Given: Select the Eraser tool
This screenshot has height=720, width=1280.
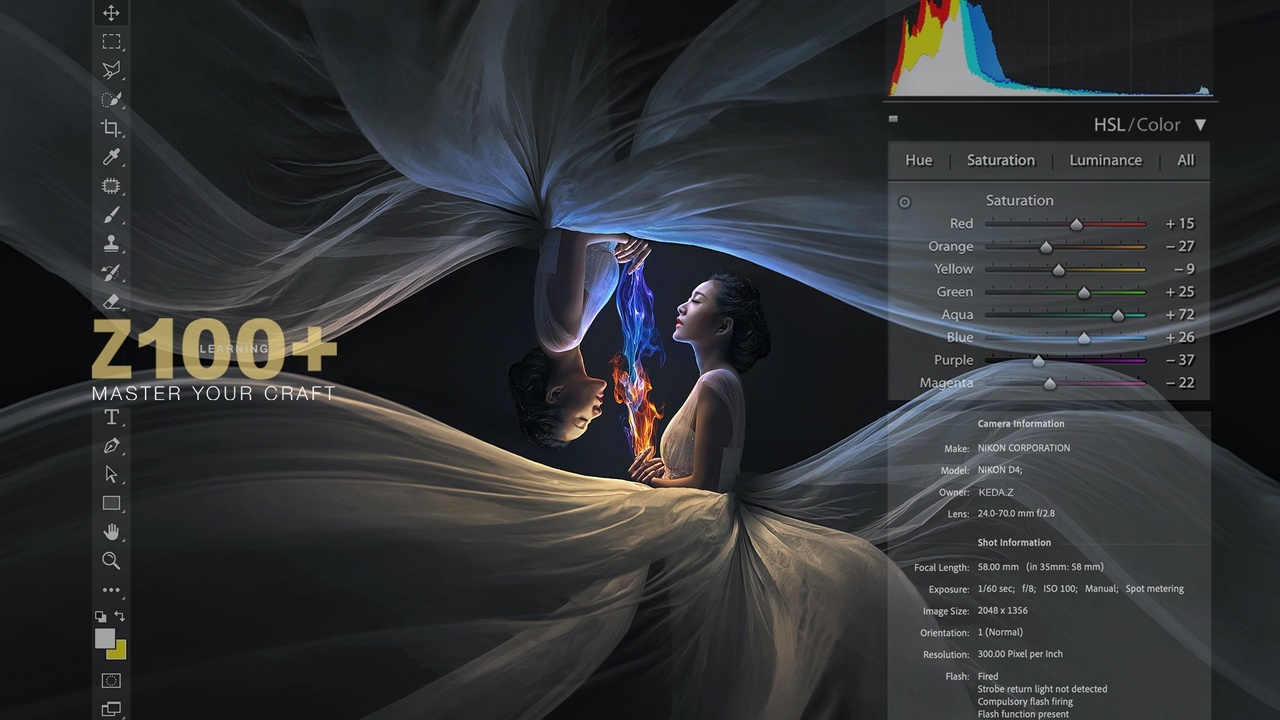Looking at the screenshot, I should click(111, 301).
